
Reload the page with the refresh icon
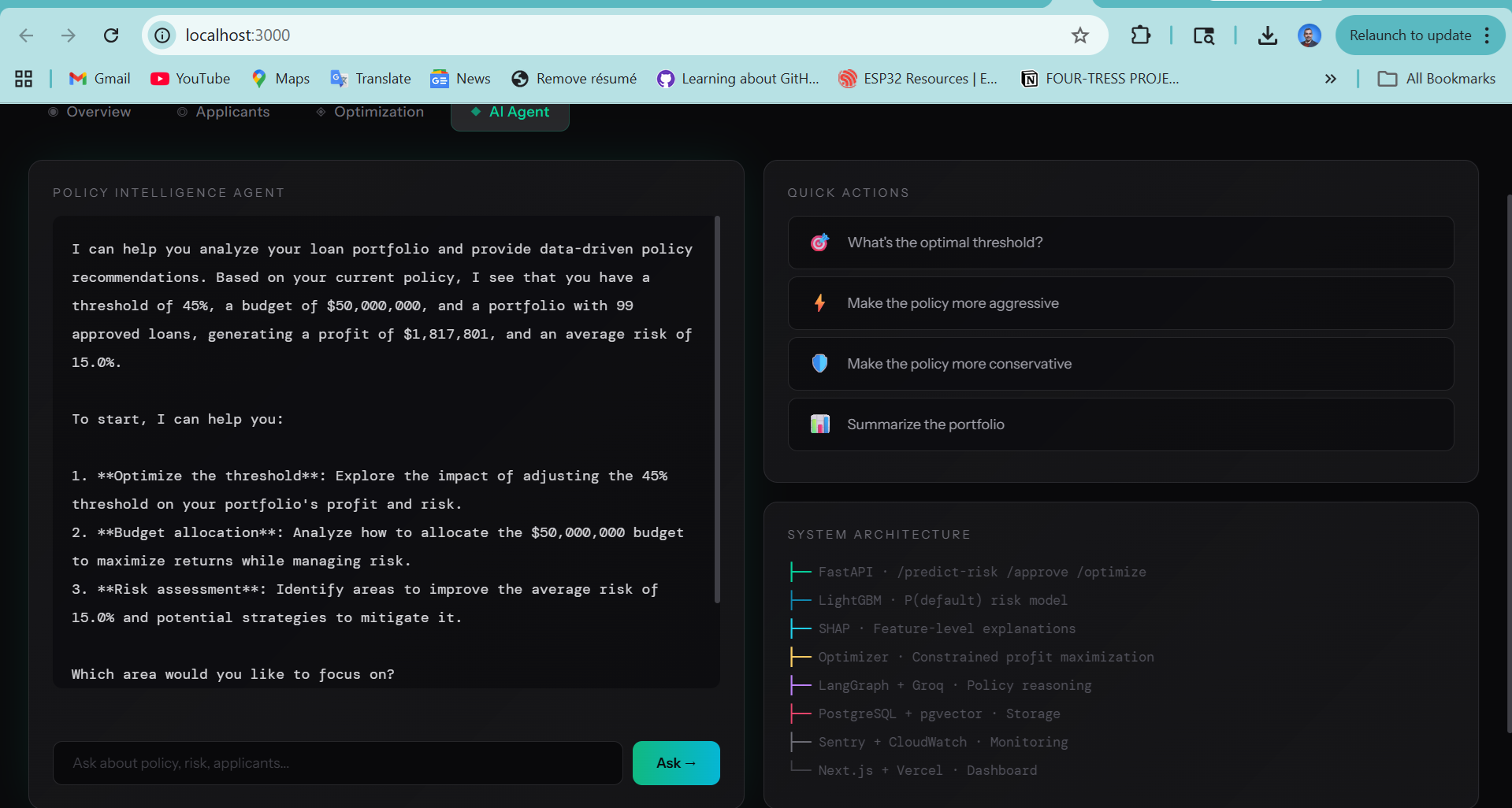pos(111,35)
